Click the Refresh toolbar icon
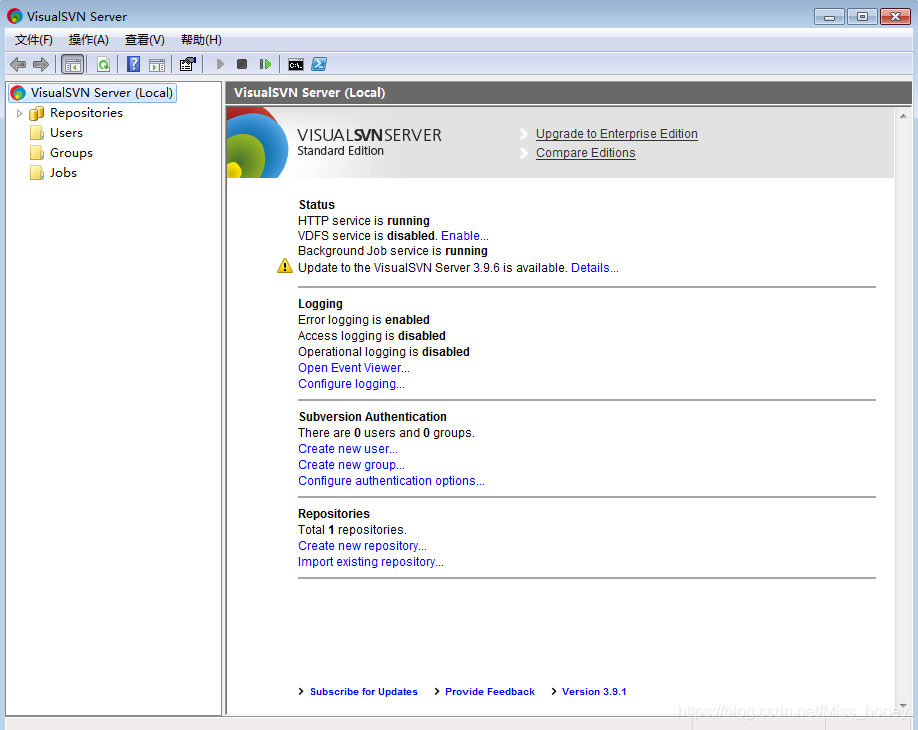 pyautogui.click(x=104, y=64)
